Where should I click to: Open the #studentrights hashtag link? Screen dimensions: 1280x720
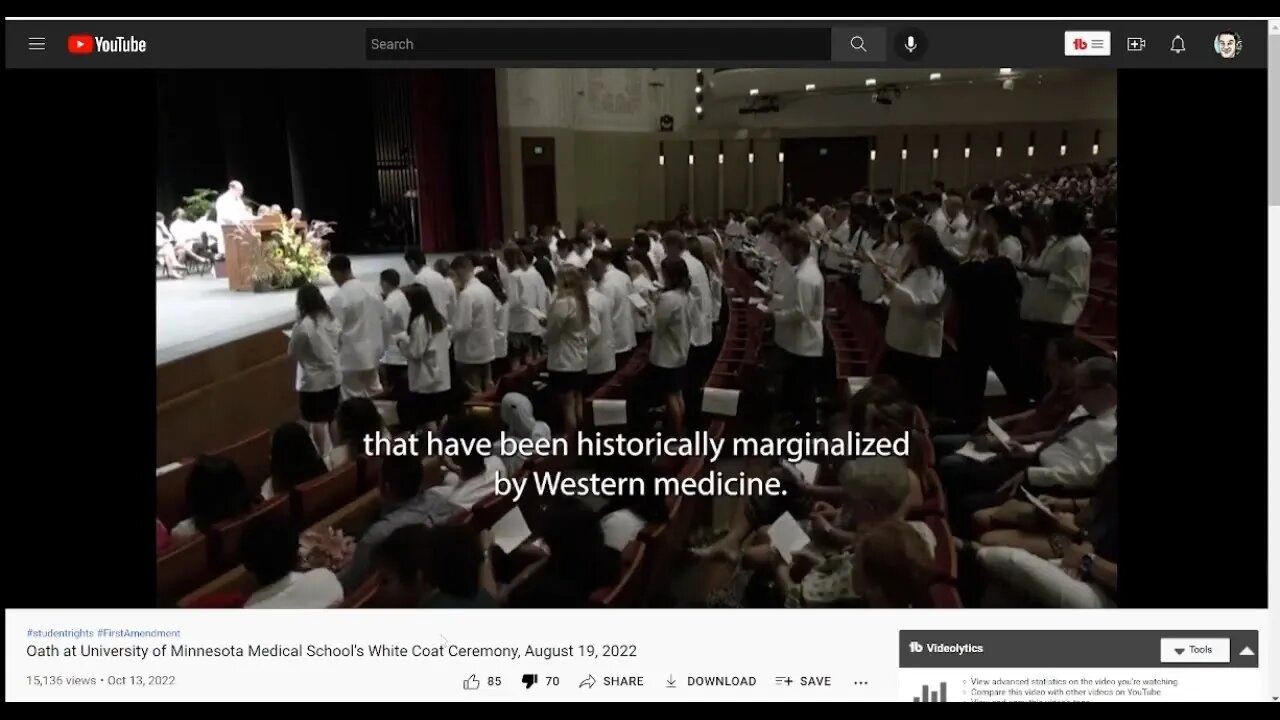tap(60, 633)
